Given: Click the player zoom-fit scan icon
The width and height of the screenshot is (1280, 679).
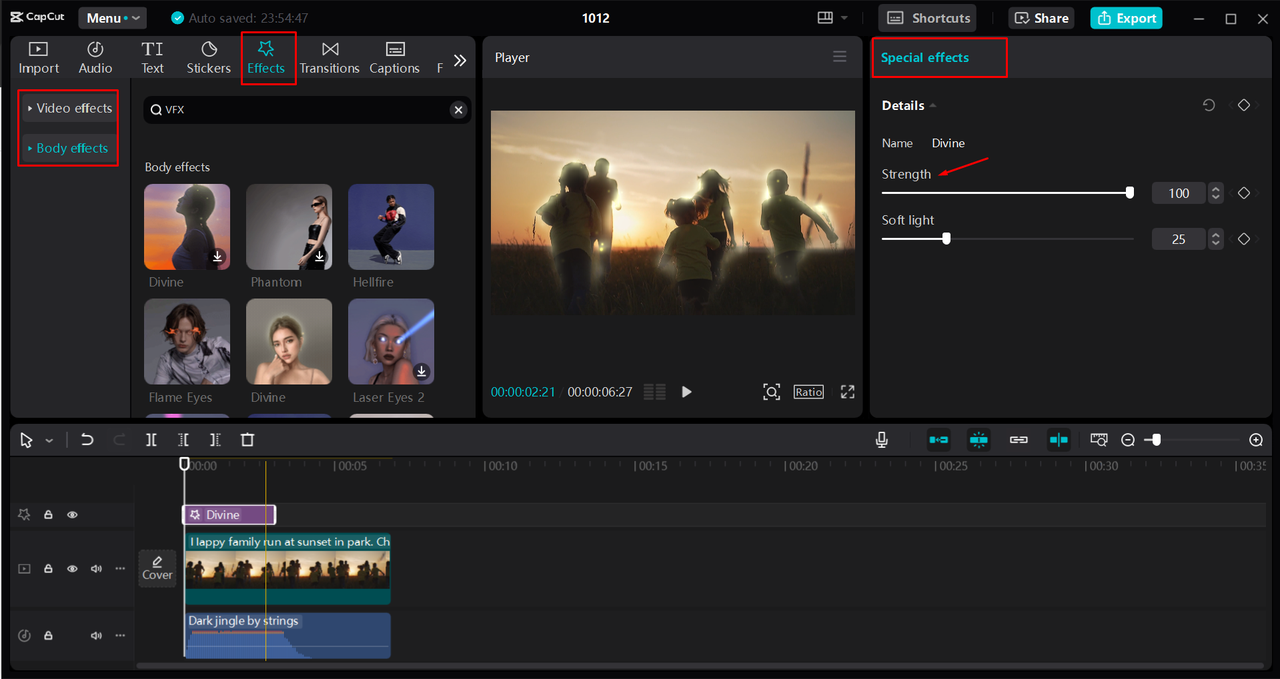Looking at the screenshot, I should point(771,392).
